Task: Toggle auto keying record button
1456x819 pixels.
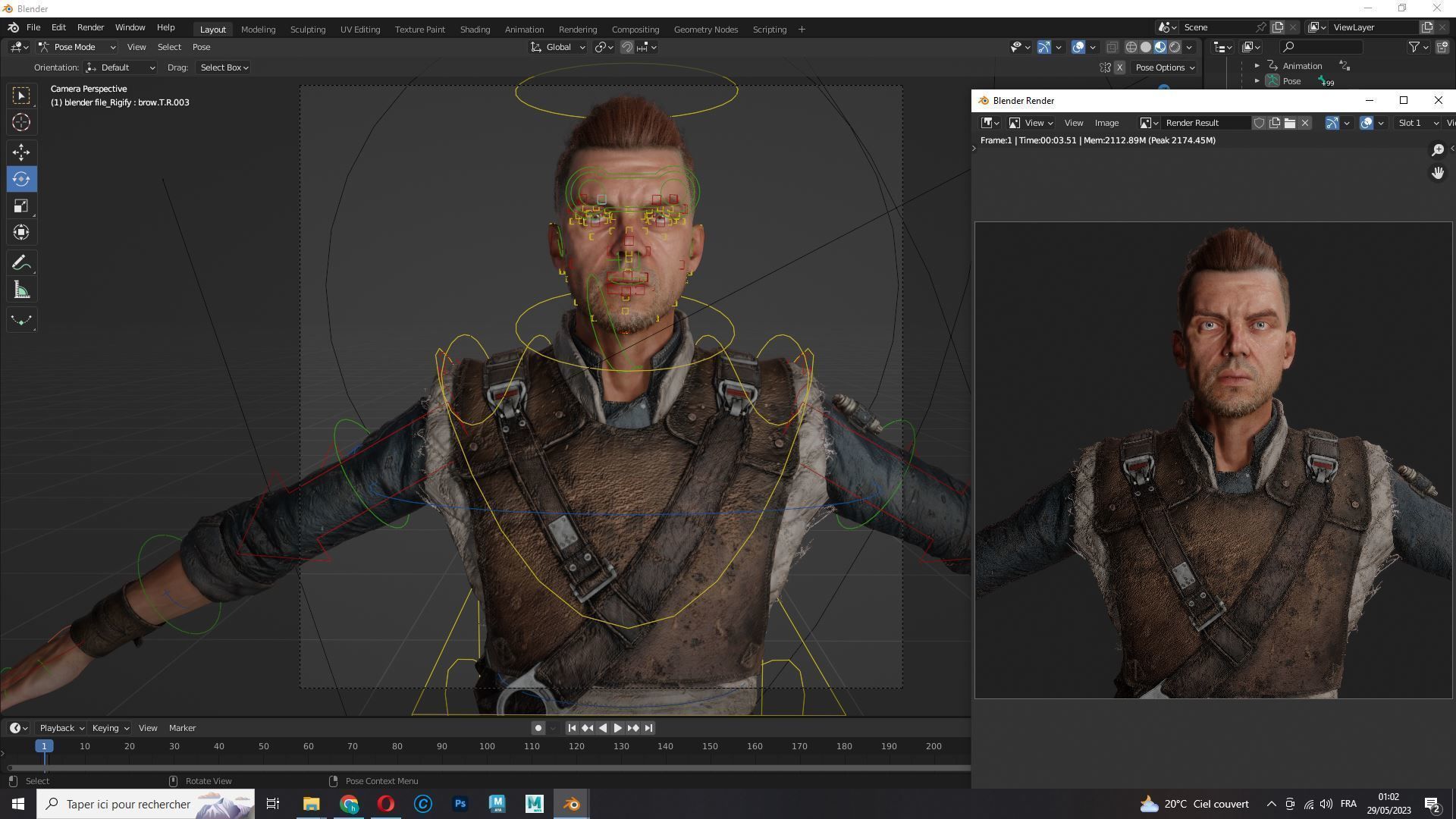Action: [538, 728]
